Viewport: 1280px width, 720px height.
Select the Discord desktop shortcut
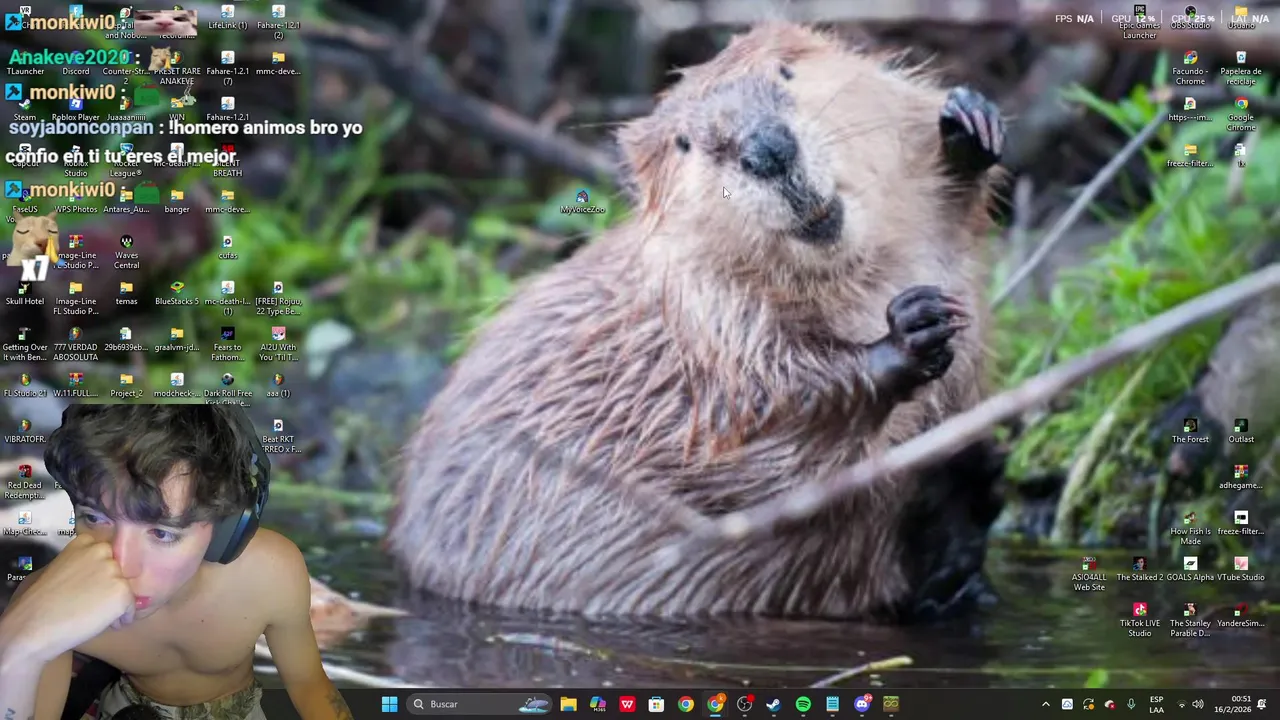click(x=76, y=63)
